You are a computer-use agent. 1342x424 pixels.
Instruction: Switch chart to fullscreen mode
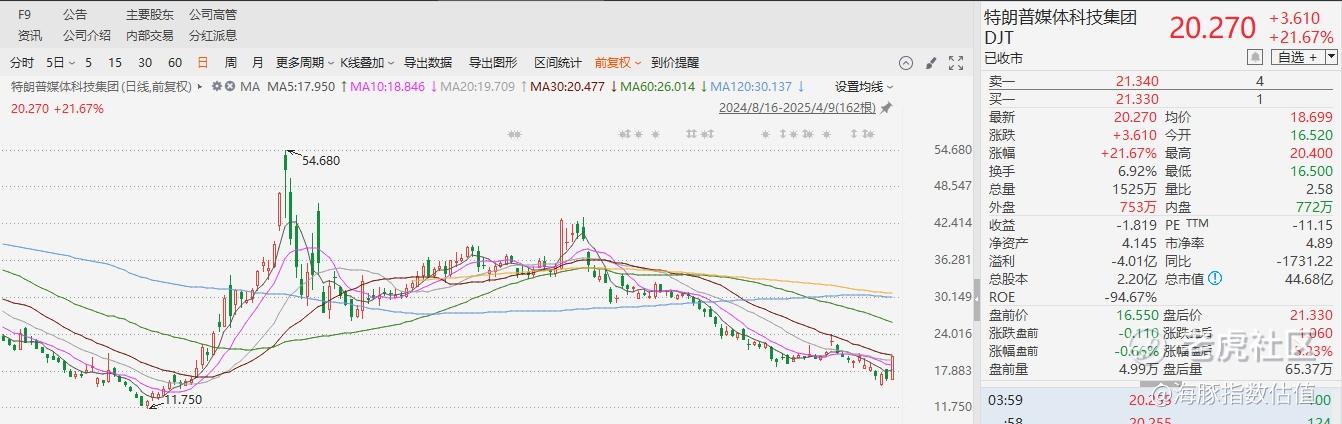pyautogui.click(x=954, y=63)
